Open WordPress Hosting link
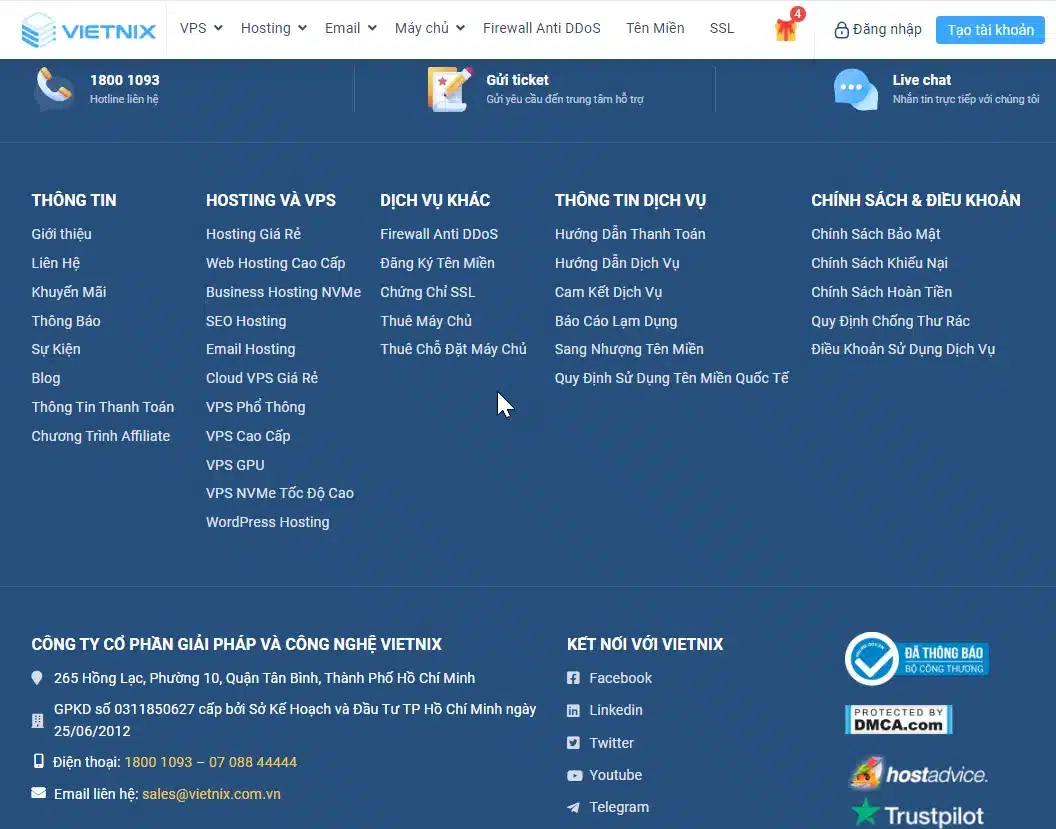Image resolution: width=1056 pixels, height=829 pixels. (x=267, y=523)
